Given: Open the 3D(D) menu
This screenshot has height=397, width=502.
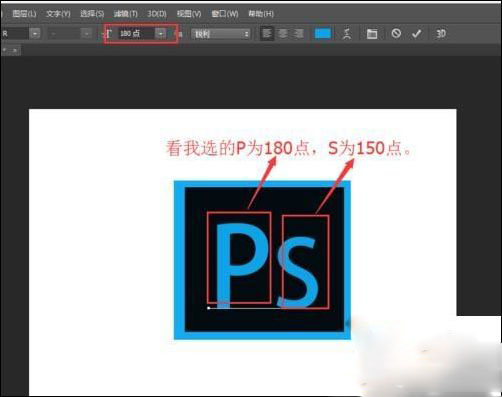Looking at the screenshot, I should pyautogui.click(x=157, y=14).
